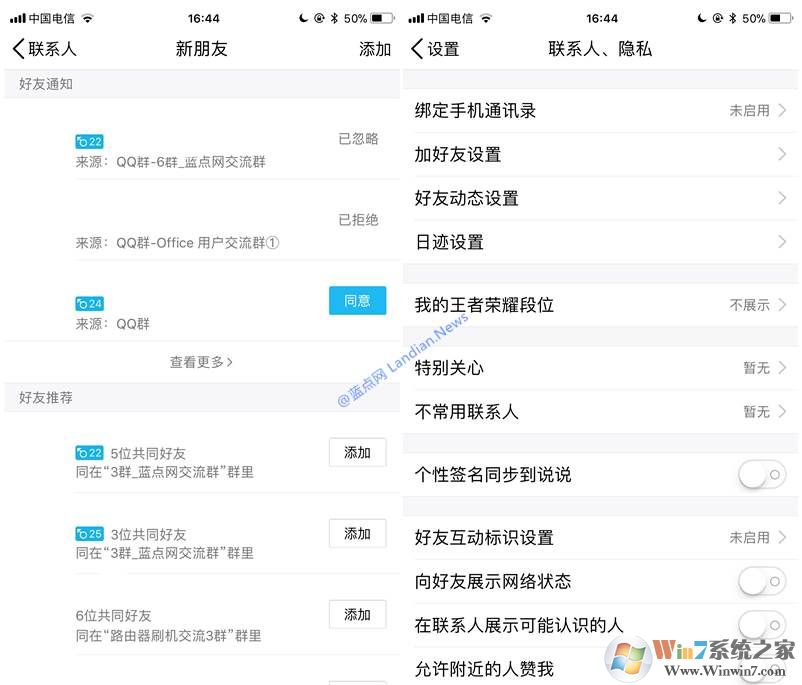802x685 pixels.
Task: Open 我的王者荣耀段位 setting
Action: (600, 305)
